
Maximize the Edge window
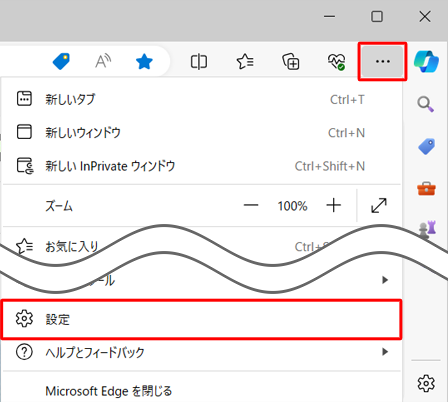click(377, 16)
